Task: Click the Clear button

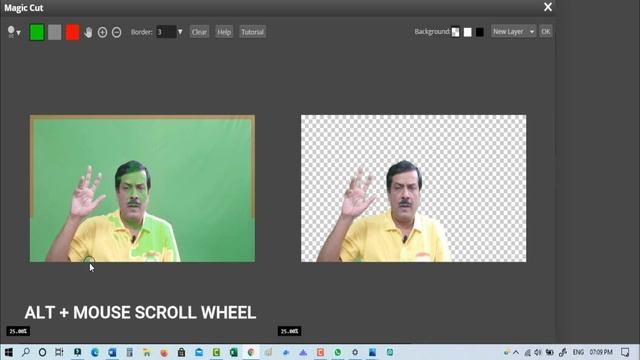Action: click(x=199, y=32)
